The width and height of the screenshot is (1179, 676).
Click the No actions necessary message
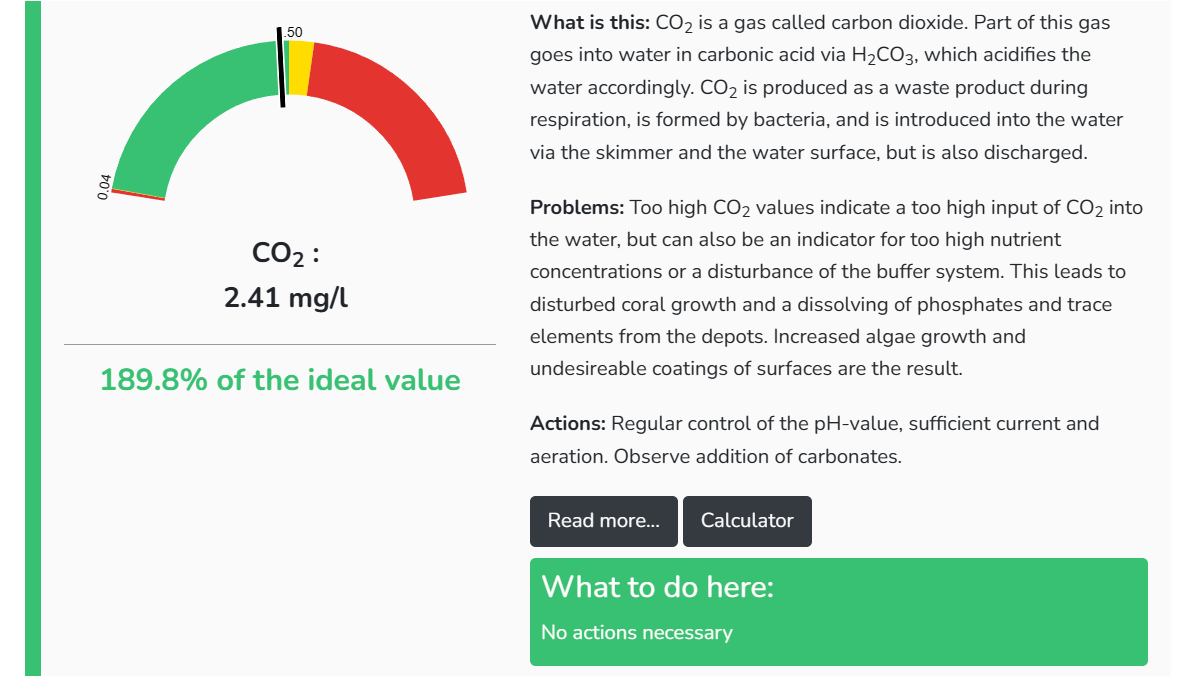(636, 632)
